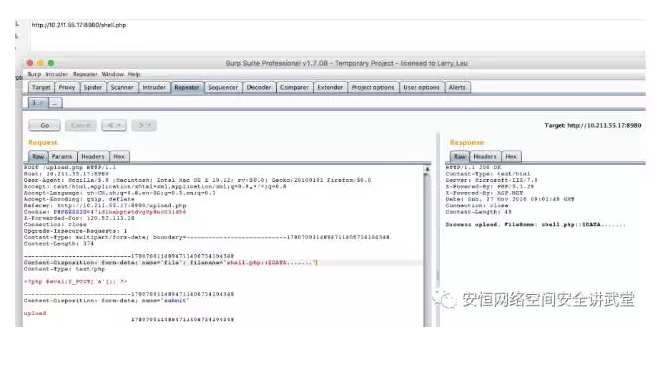The image size is (666, 371).
Task: Send the request with Go button
Action: pos(45,125)
